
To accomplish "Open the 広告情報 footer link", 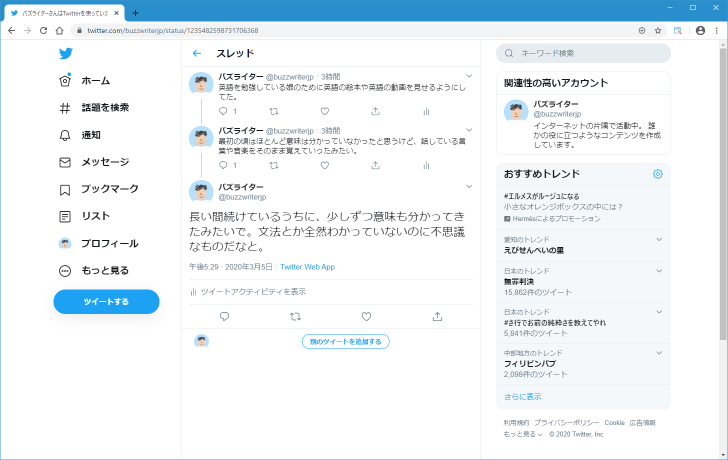I will [x=643, y=423].
